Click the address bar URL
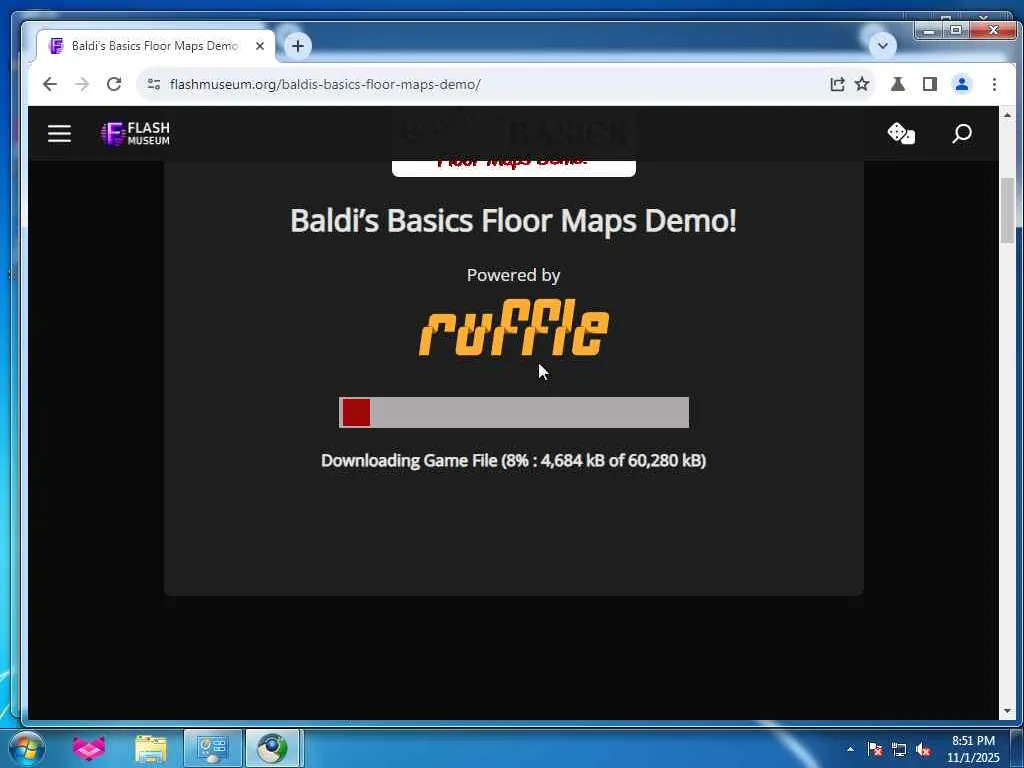Viewport: 1024px width, 768px height. tap(325, 84)
